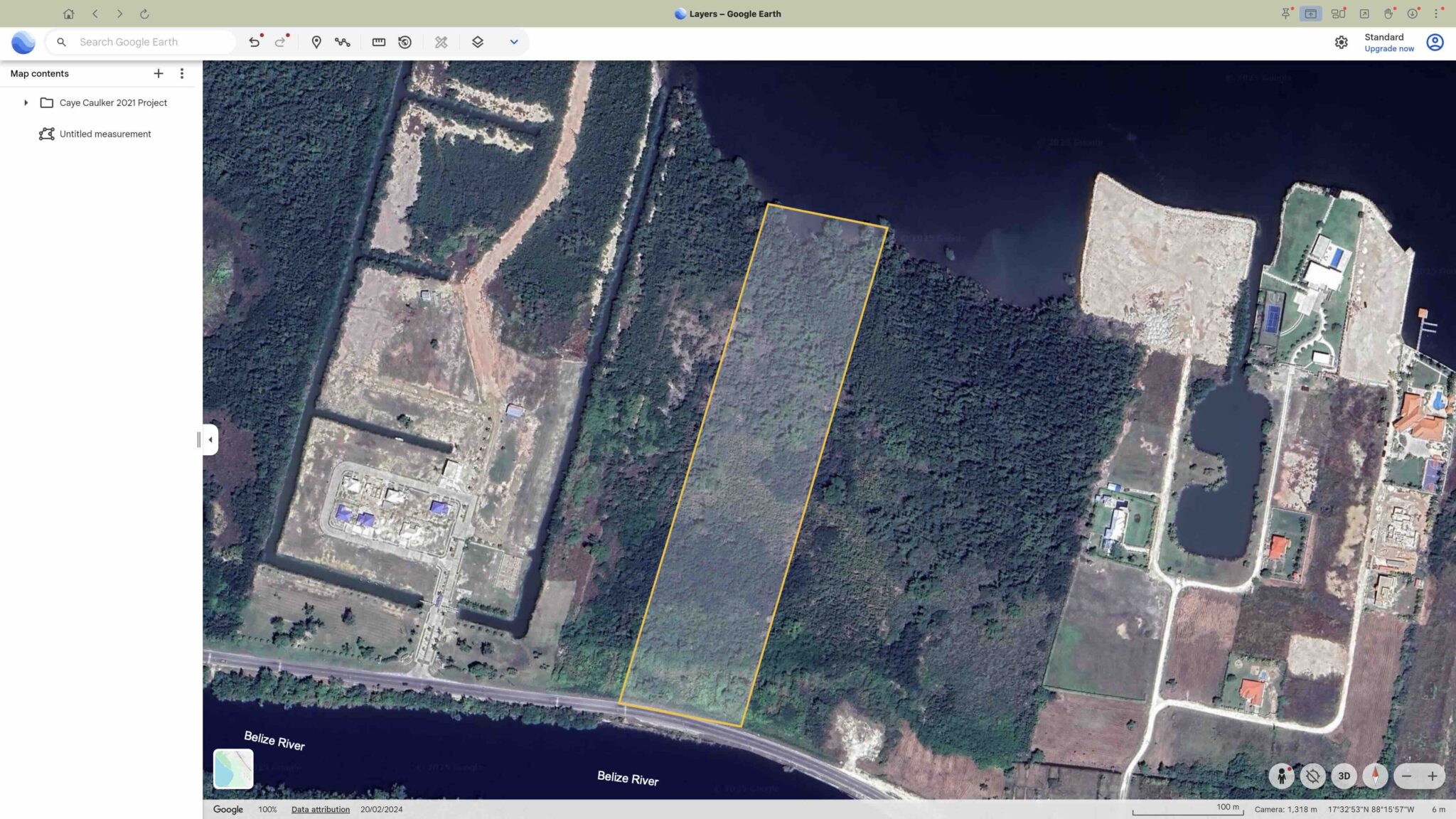Collapse the Map contents side panel
Viewport: 1456px width, 819px height.
pos(210,439)
